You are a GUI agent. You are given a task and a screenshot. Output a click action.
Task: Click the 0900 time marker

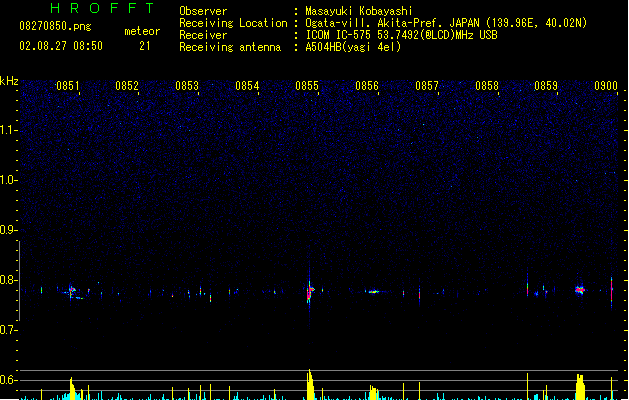click(606, 86)
